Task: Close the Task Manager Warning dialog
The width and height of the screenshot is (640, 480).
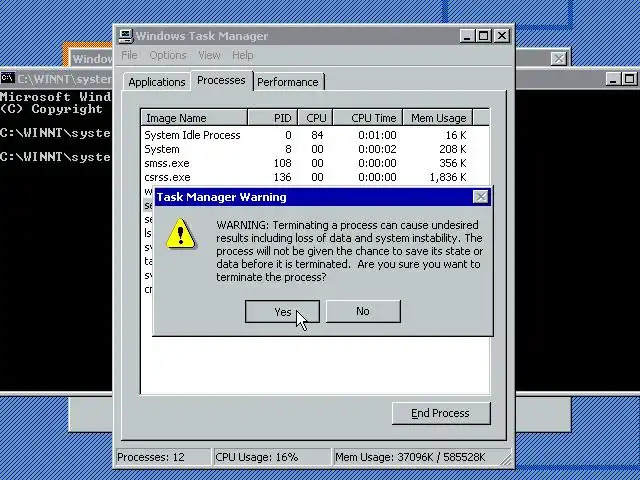Action: [x=480, y=197]
